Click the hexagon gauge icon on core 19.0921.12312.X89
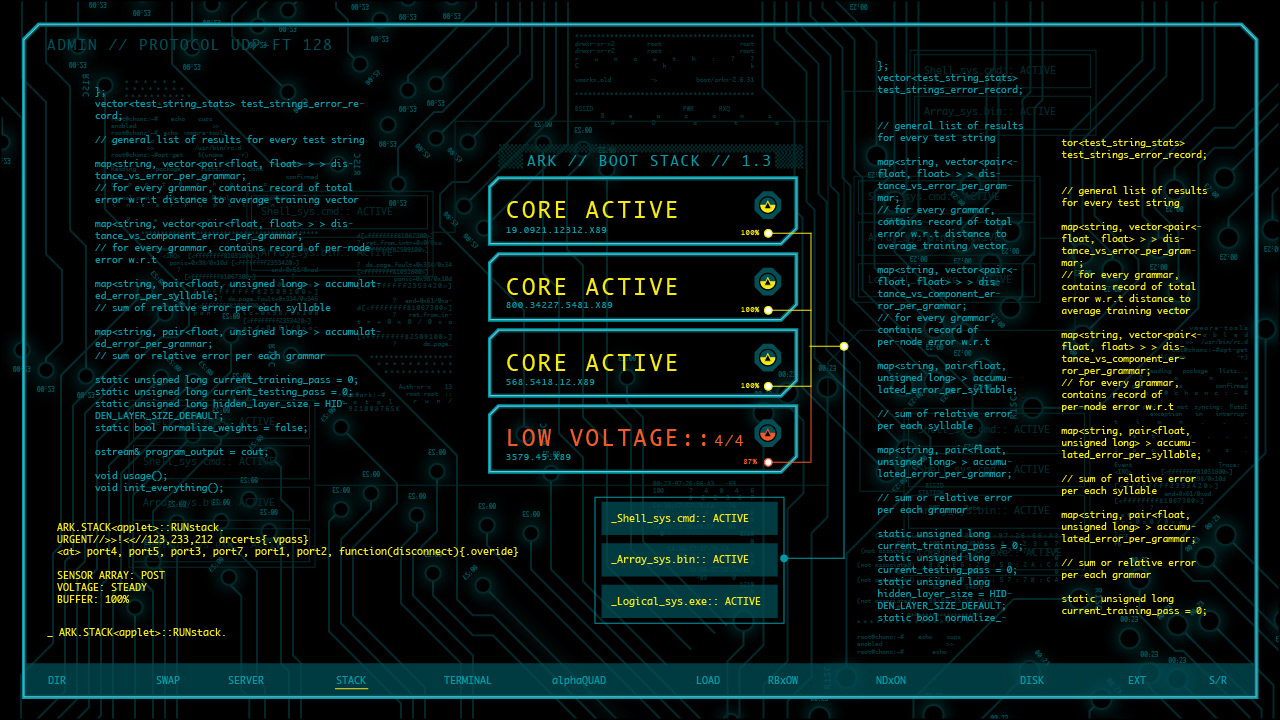Screen dimensions: 1280x720 tap(767, 205)
